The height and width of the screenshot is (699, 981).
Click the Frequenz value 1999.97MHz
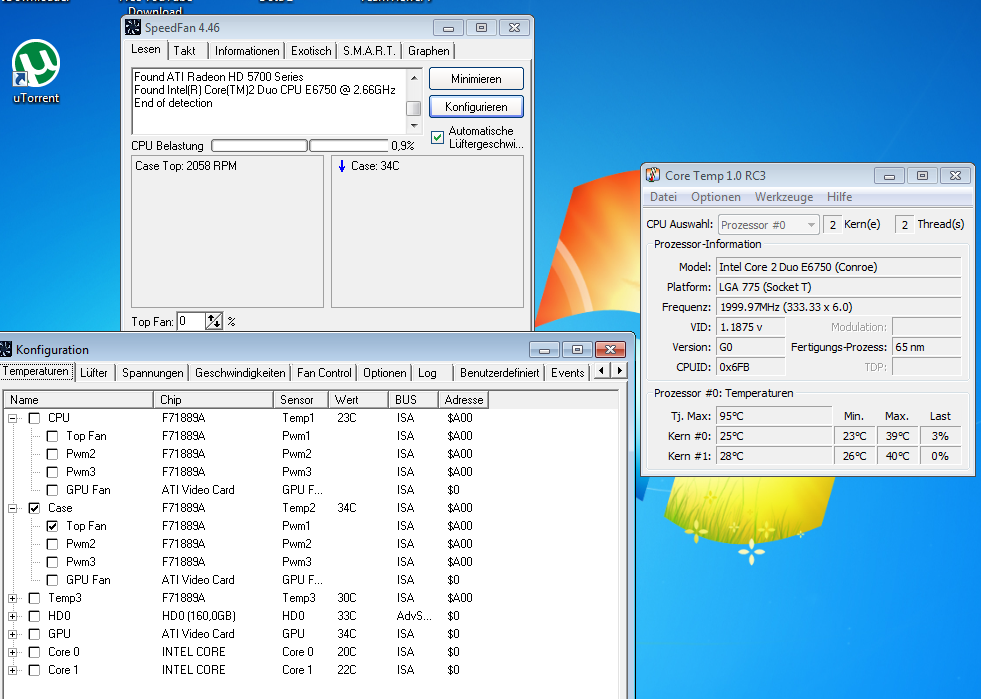coord(838,307)
